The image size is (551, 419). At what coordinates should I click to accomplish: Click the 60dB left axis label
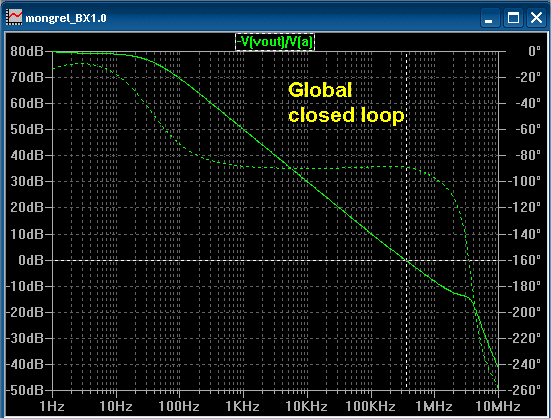(x=27, y=103)
